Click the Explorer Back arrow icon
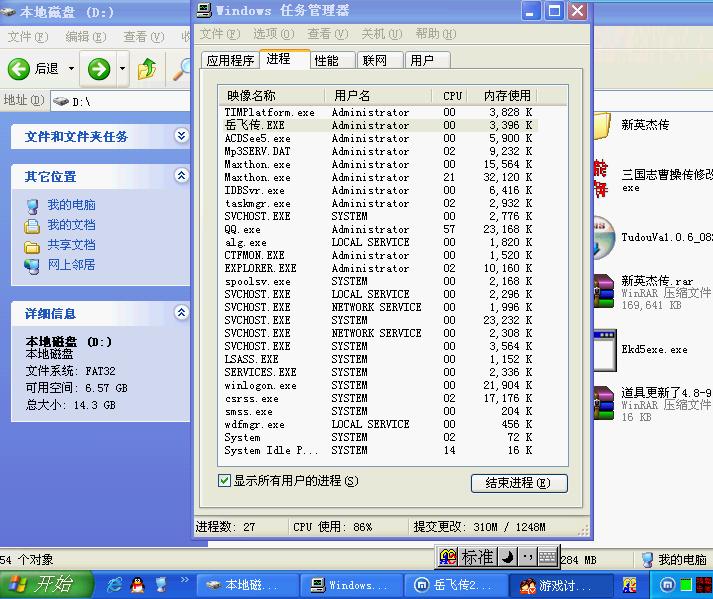The image size is (713, 599). click(19, 68)
